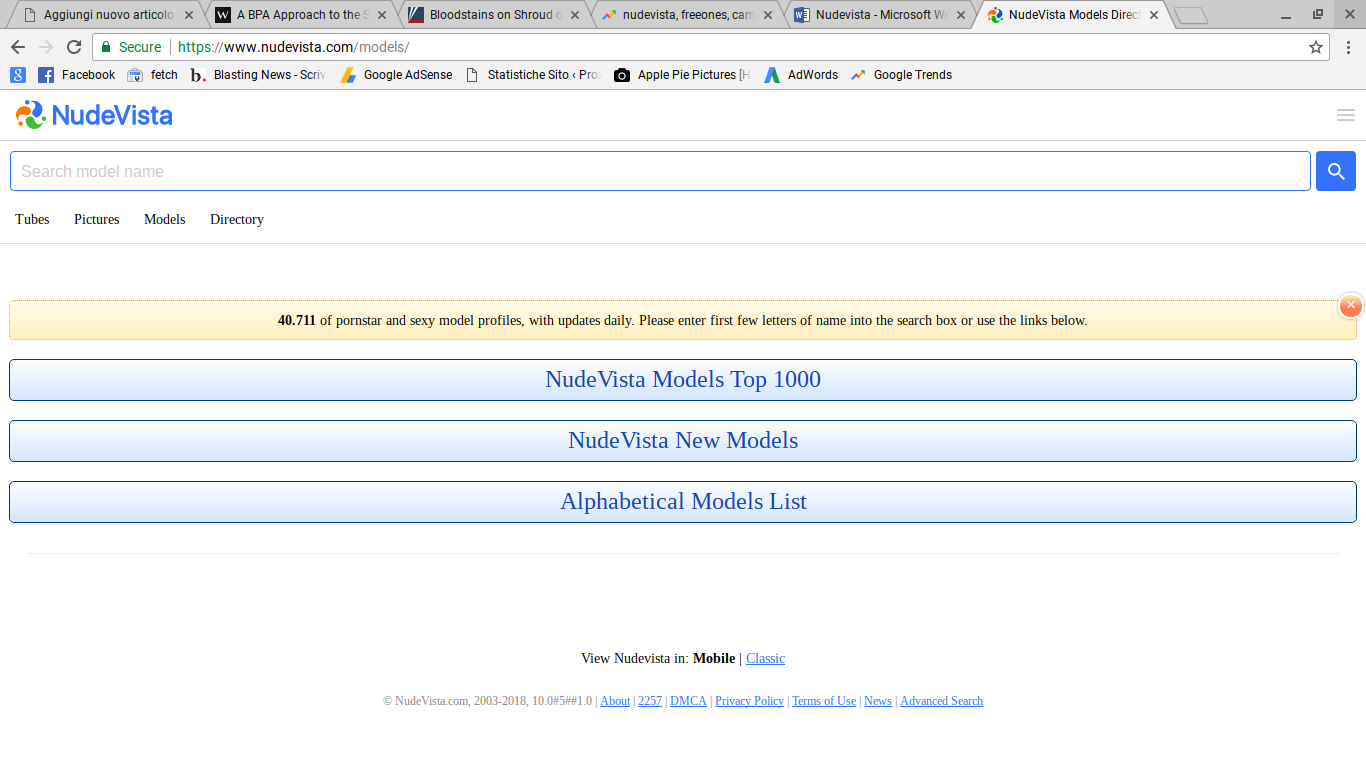Open the Apple Pie Pictures bookmark

click(x=681, y=75)
